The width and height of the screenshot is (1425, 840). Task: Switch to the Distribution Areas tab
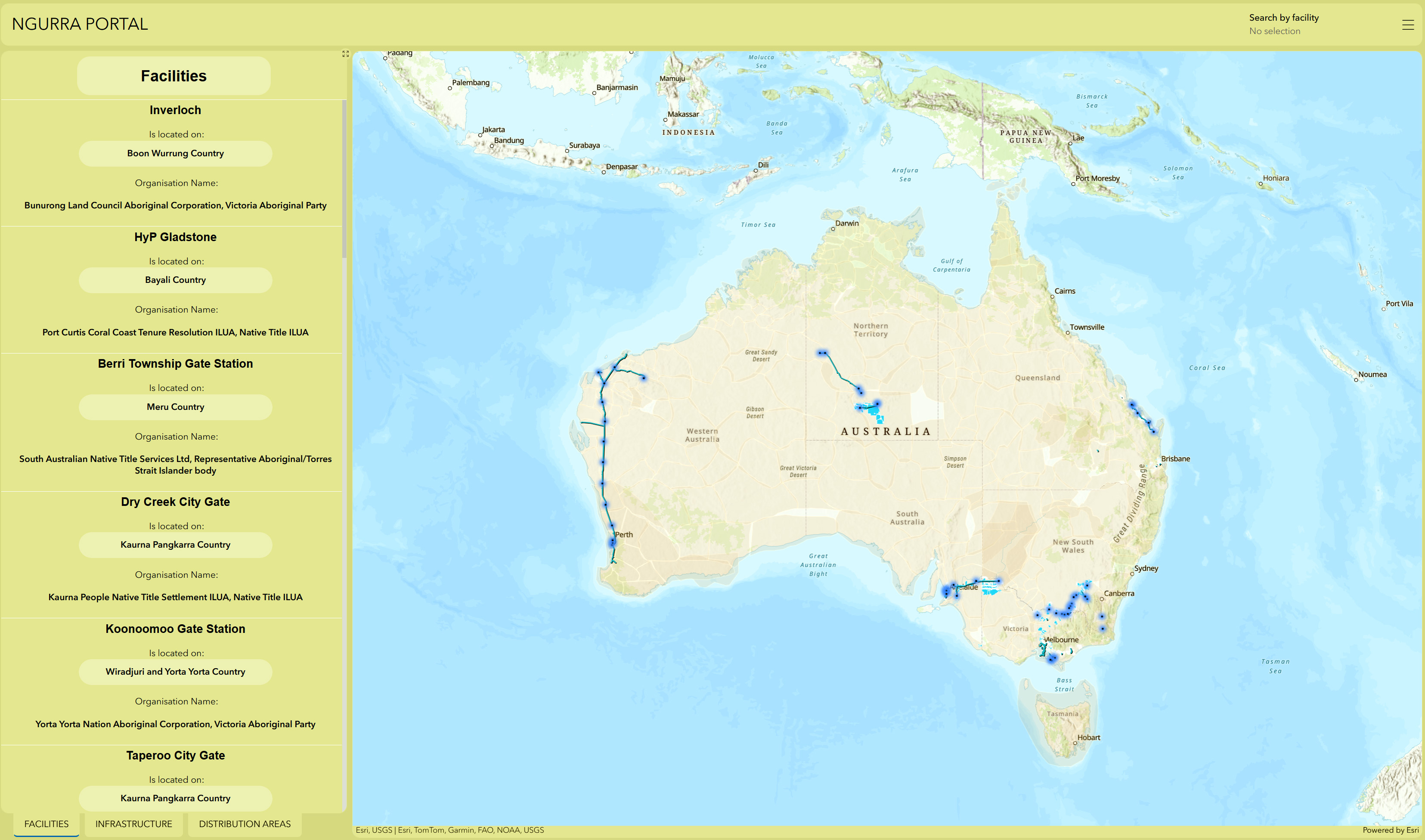(245, 824)
